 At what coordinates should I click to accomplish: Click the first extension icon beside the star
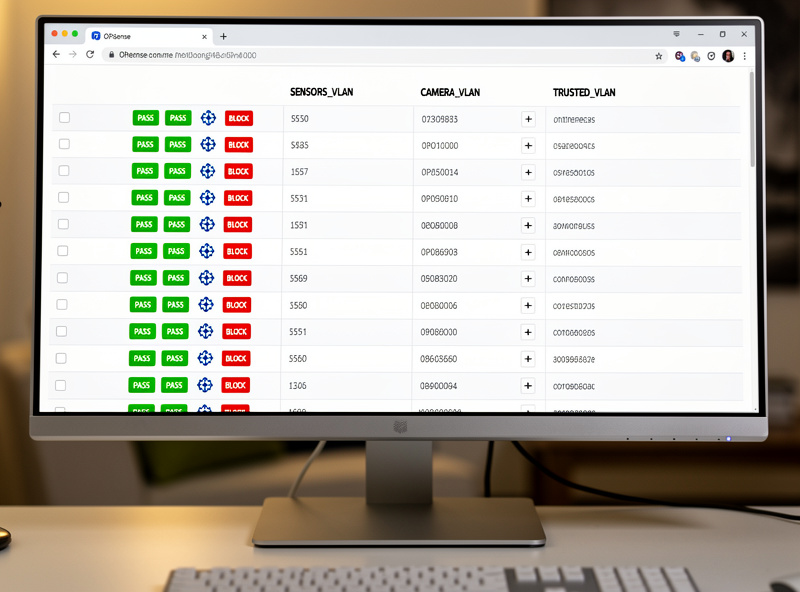point(680,56)
